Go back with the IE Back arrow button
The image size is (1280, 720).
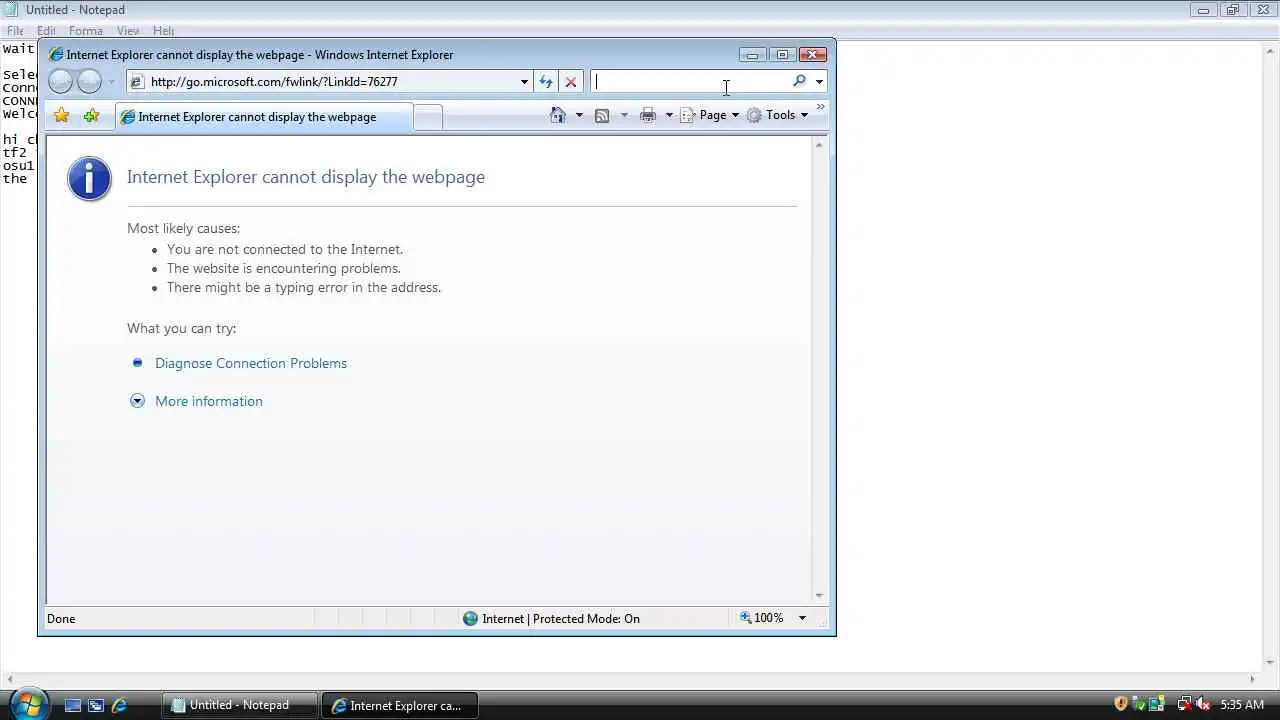(x=60, y=82)
